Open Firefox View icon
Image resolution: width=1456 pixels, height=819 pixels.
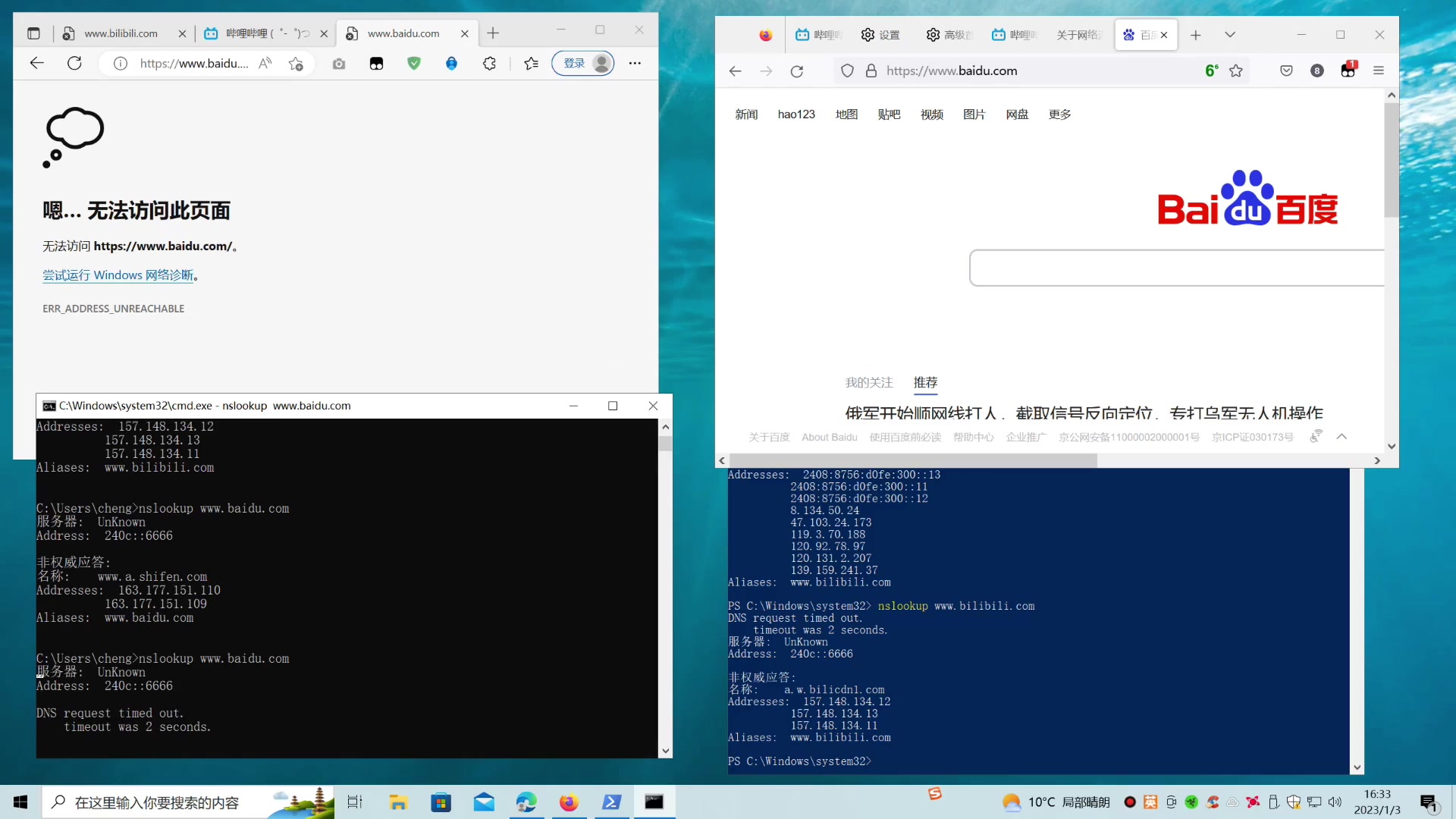click(x=766, y=35)
